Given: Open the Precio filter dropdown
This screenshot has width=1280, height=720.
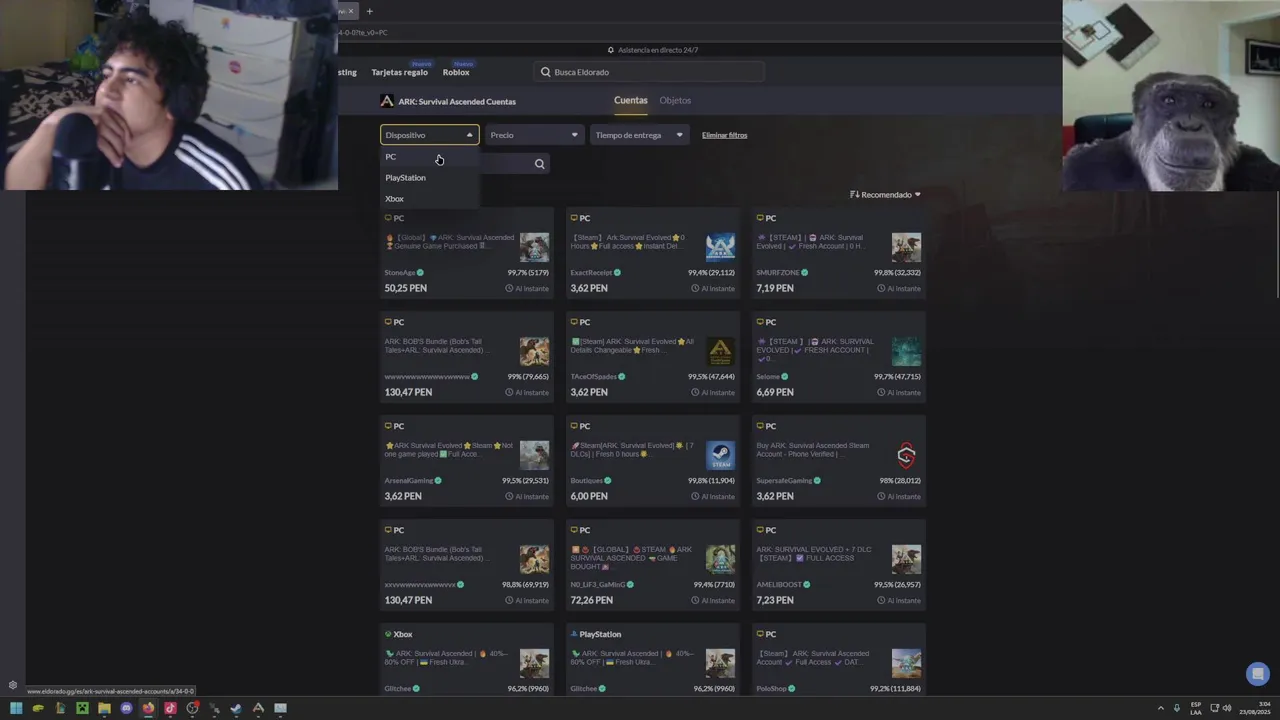Looking at the screenshot, I should point(534,135).
